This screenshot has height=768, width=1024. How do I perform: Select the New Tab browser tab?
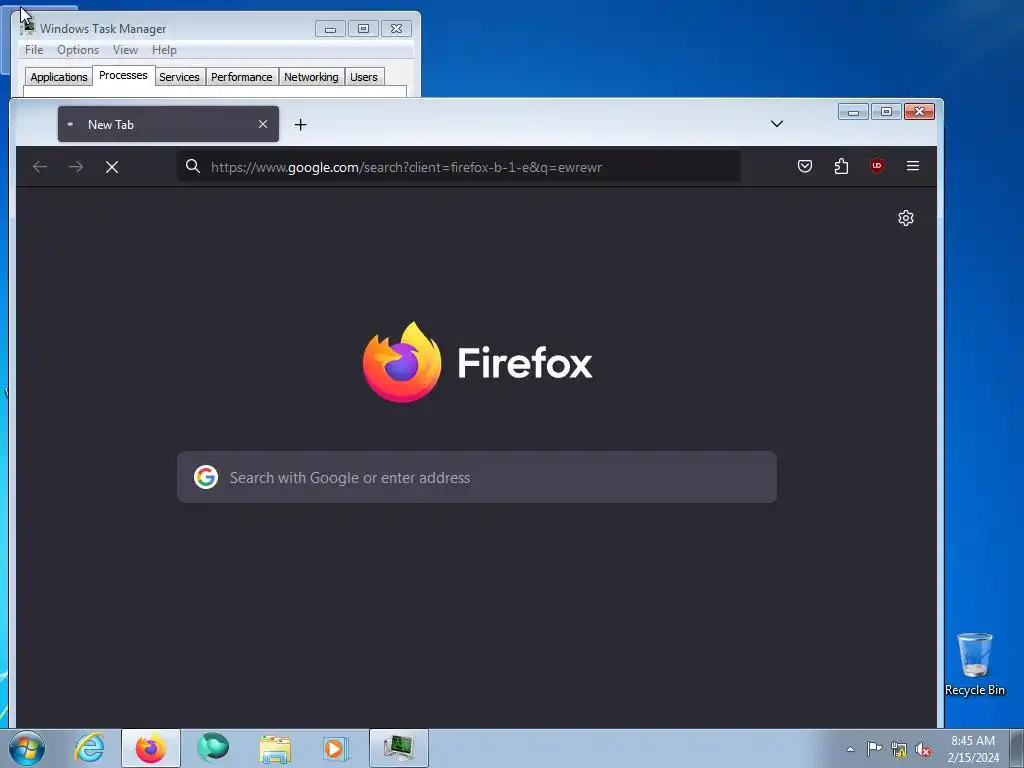(x=168, y=124)
